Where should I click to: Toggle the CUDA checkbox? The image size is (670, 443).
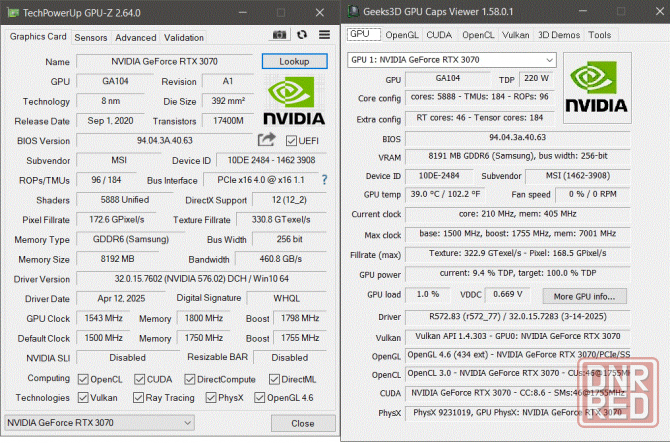pos(139,379)
